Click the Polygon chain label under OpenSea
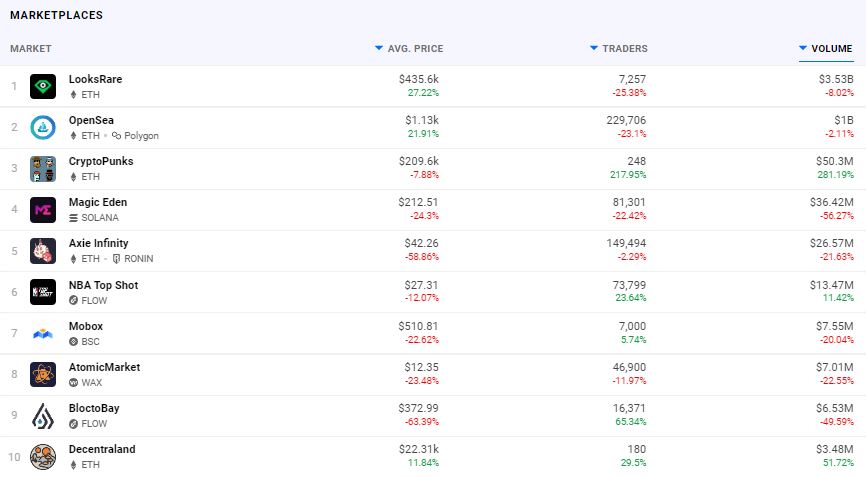Viewport: 866px width, 477px height. point(141,135)
